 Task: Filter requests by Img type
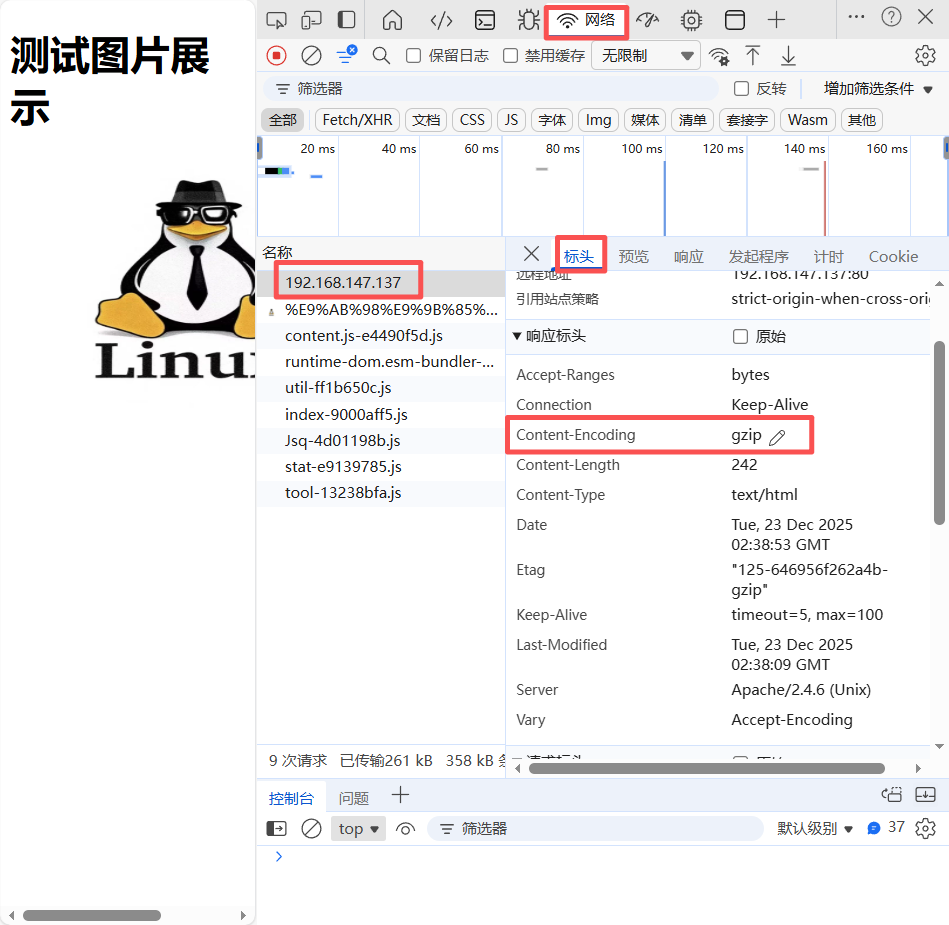(x=598, y=120)
